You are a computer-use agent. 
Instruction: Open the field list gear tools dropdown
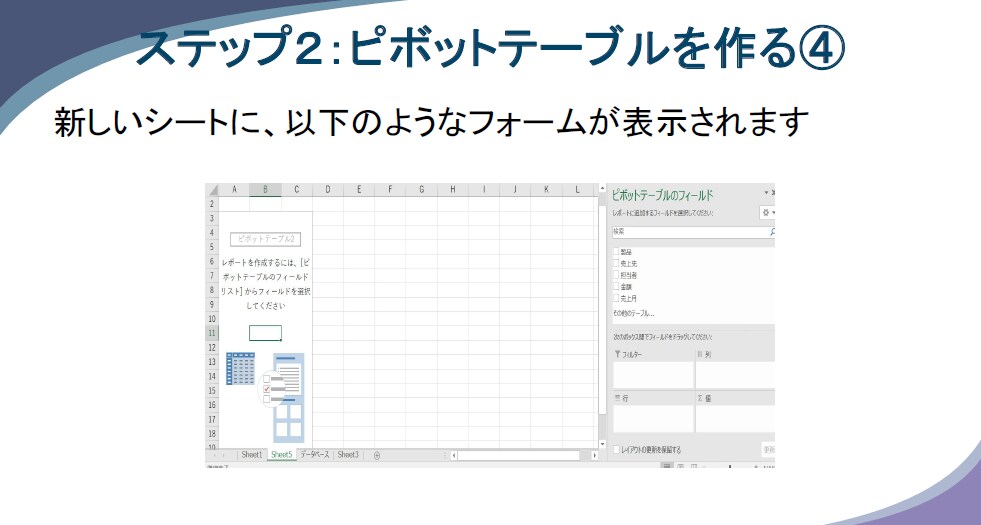click(768, 213)
